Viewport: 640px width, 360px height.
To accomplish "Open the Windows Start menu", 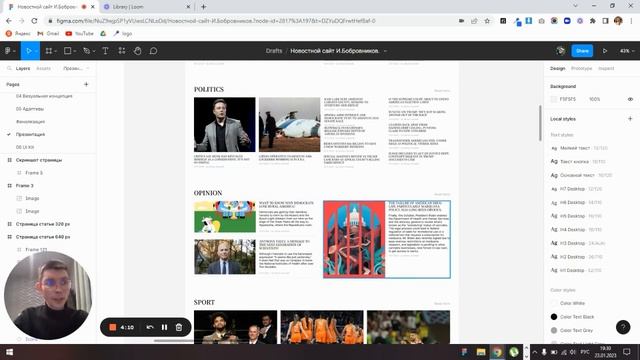I will click(9, 352).
